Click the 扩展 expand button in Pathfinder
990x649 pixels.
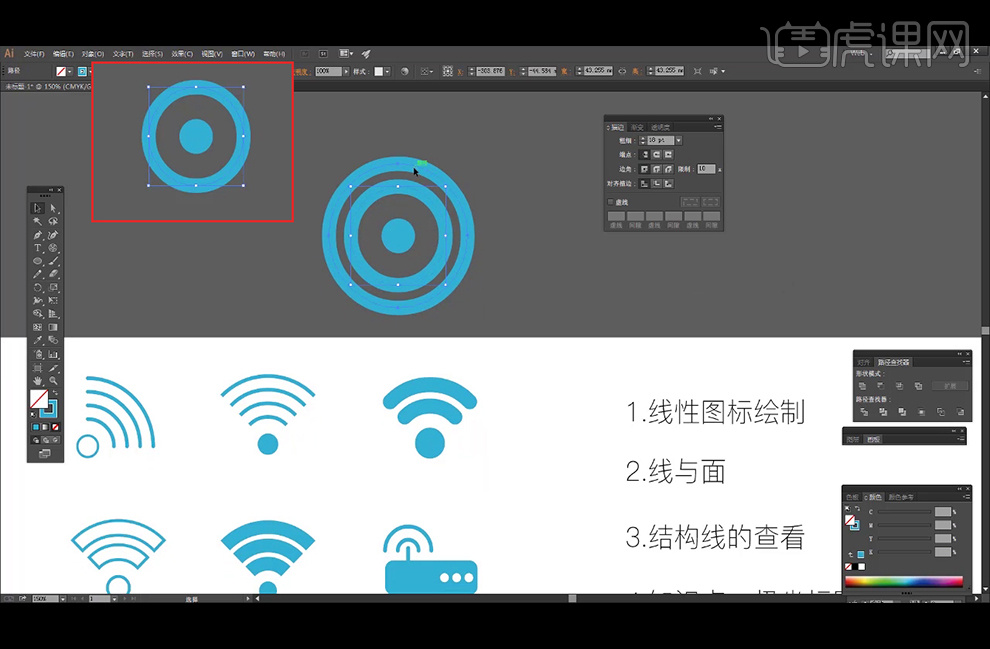(950, 385)
